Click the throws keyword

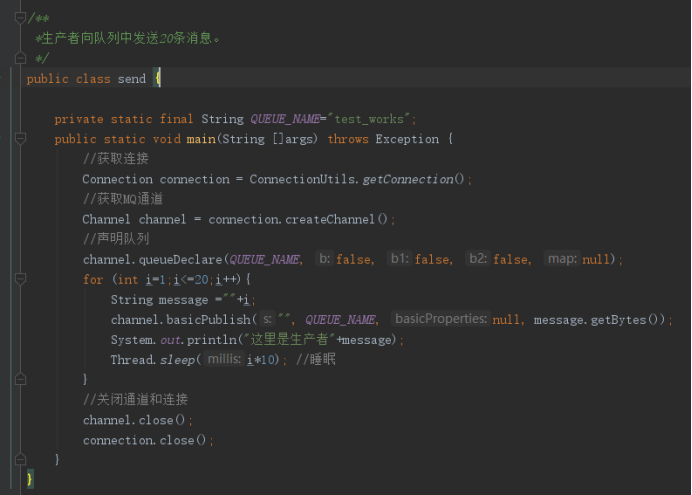[348, 139]
